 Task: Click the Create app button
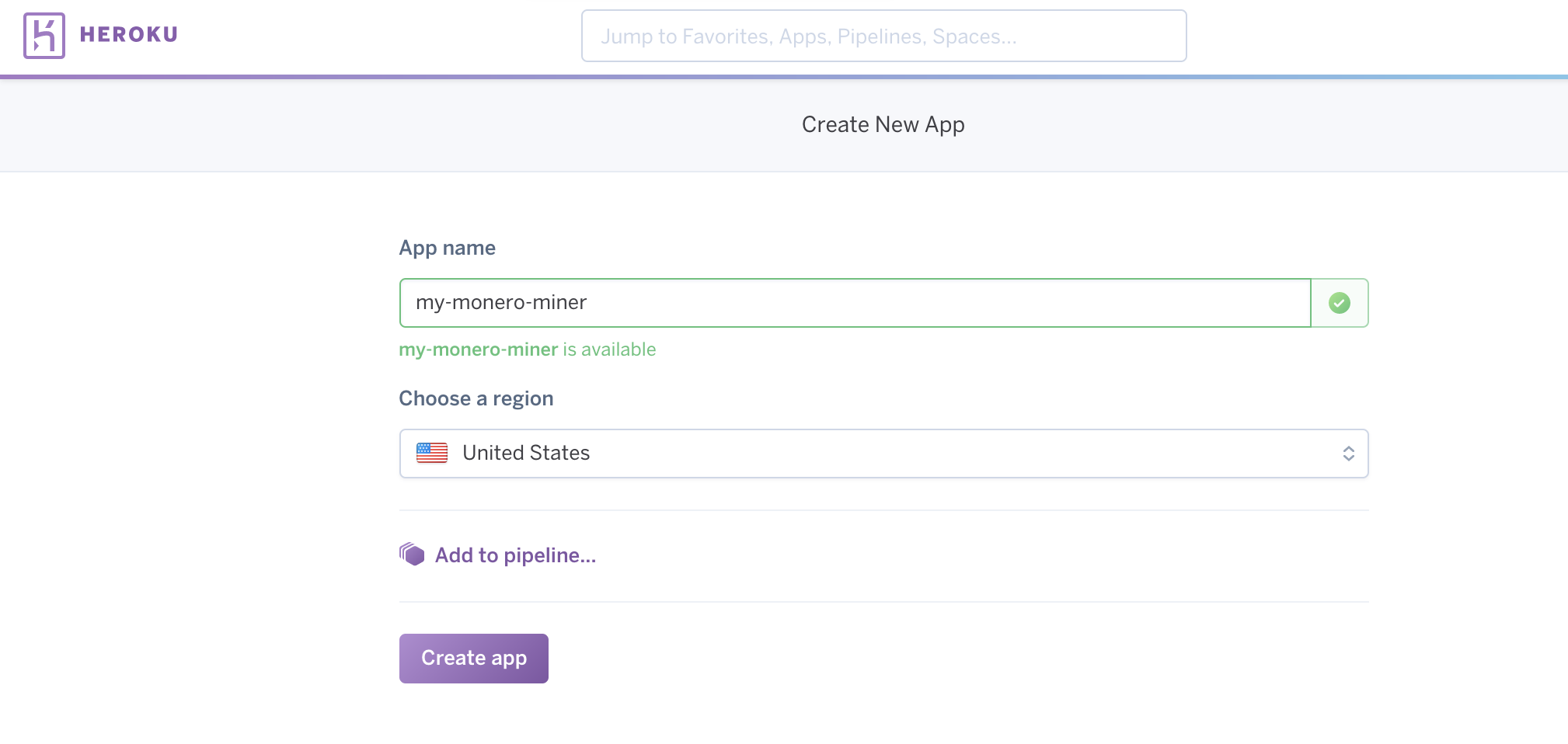474,659
